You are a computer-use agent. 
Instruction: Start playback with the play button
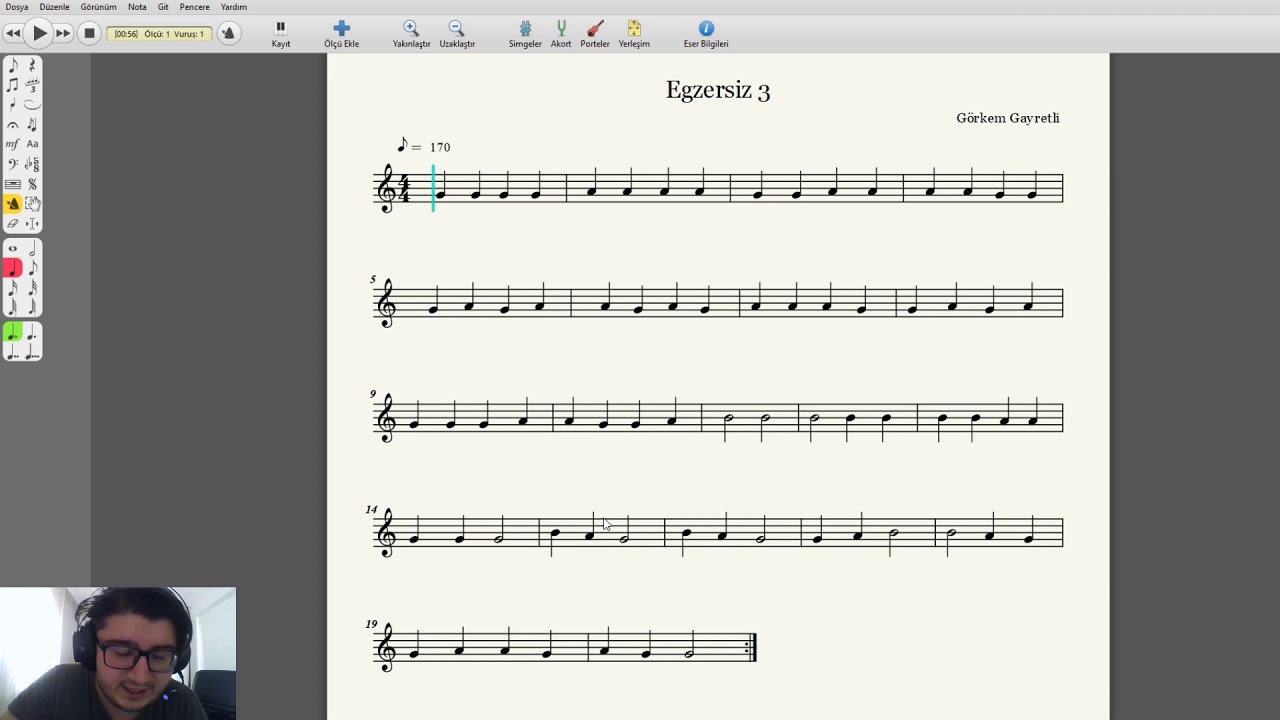coord(39,33)
